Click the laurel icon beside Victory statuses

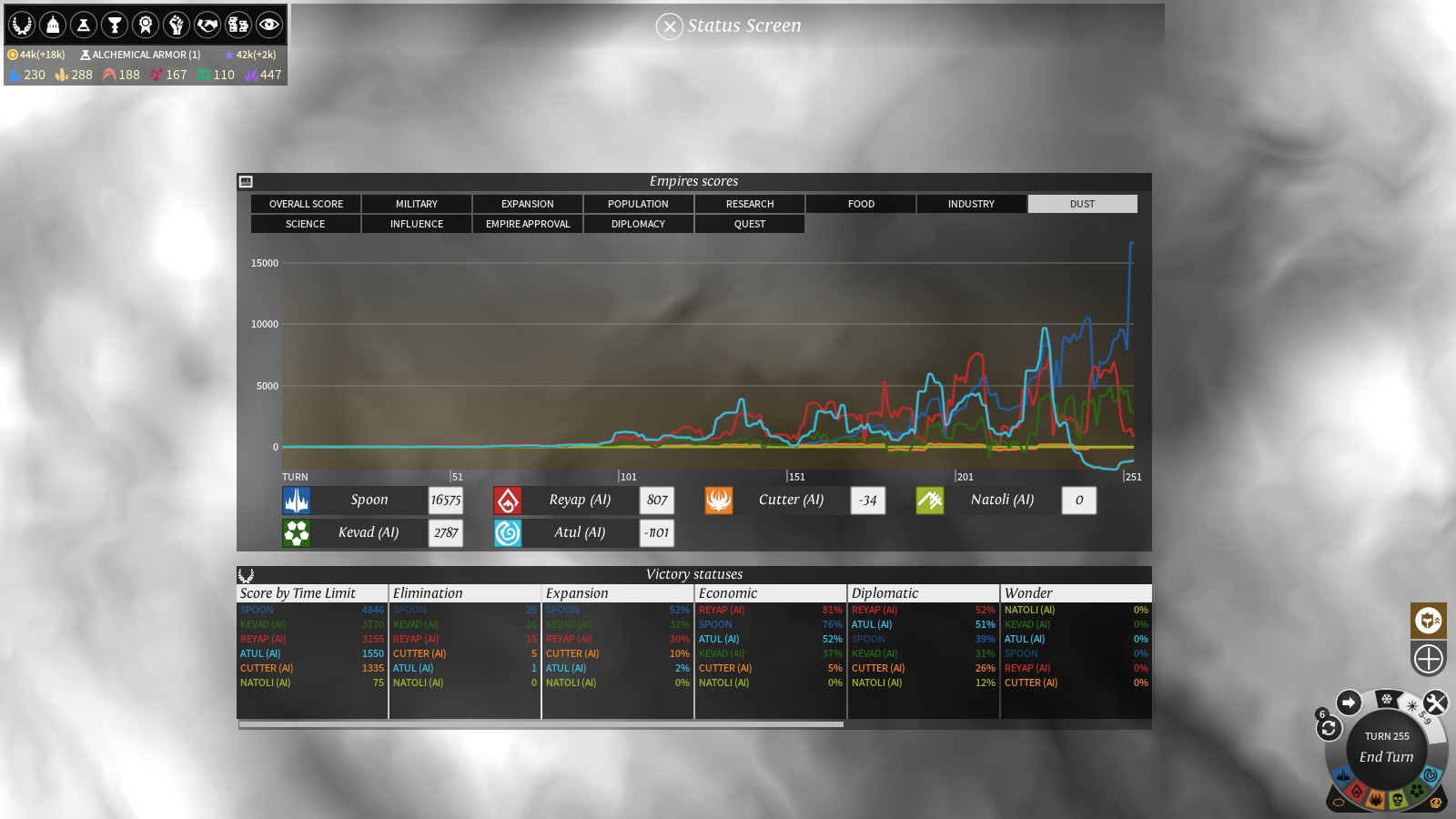[x=246, y=575]
